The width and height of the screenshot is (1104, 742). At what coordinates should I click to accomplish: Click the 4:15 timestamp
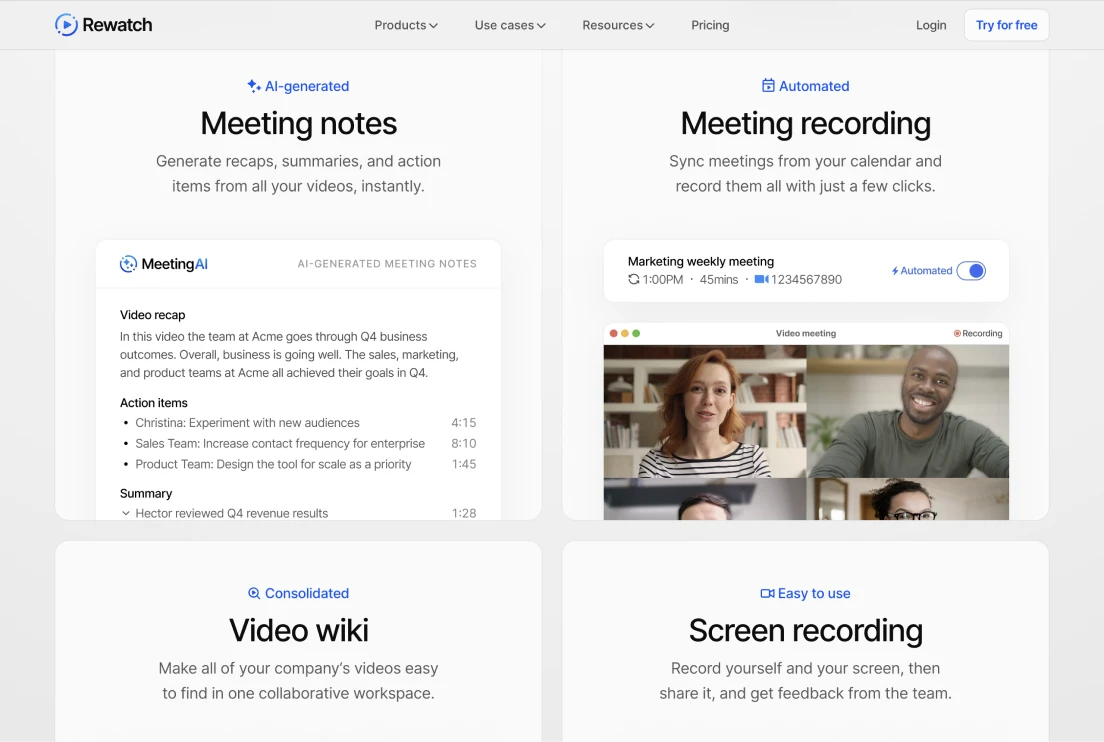[463, 422]
